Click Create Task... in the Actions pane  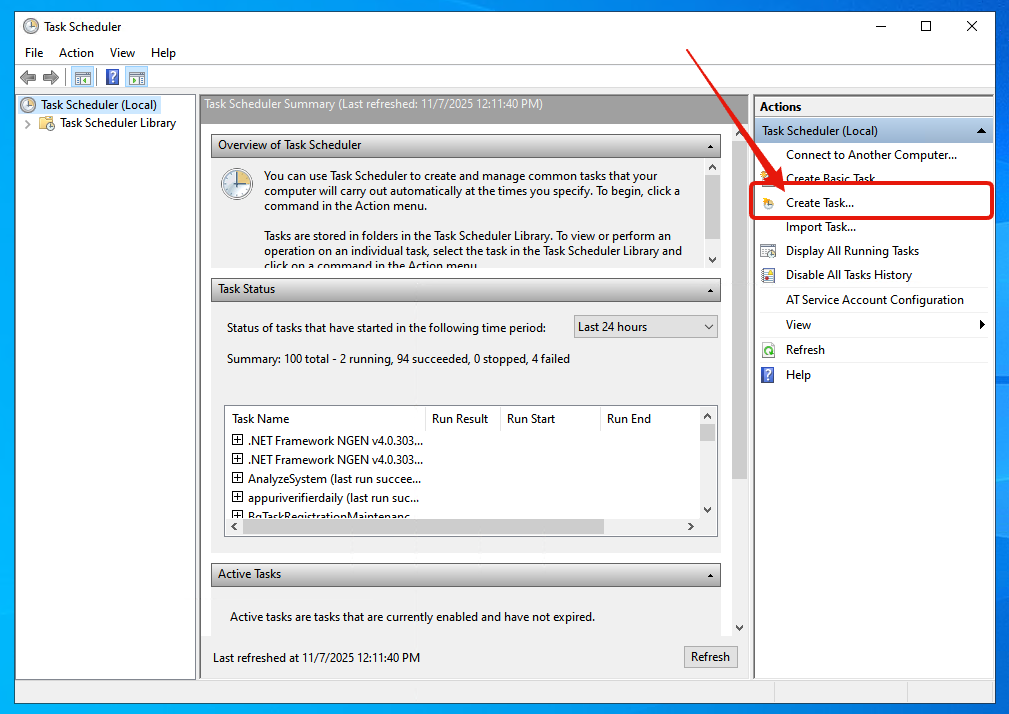(x=820, y=203)
